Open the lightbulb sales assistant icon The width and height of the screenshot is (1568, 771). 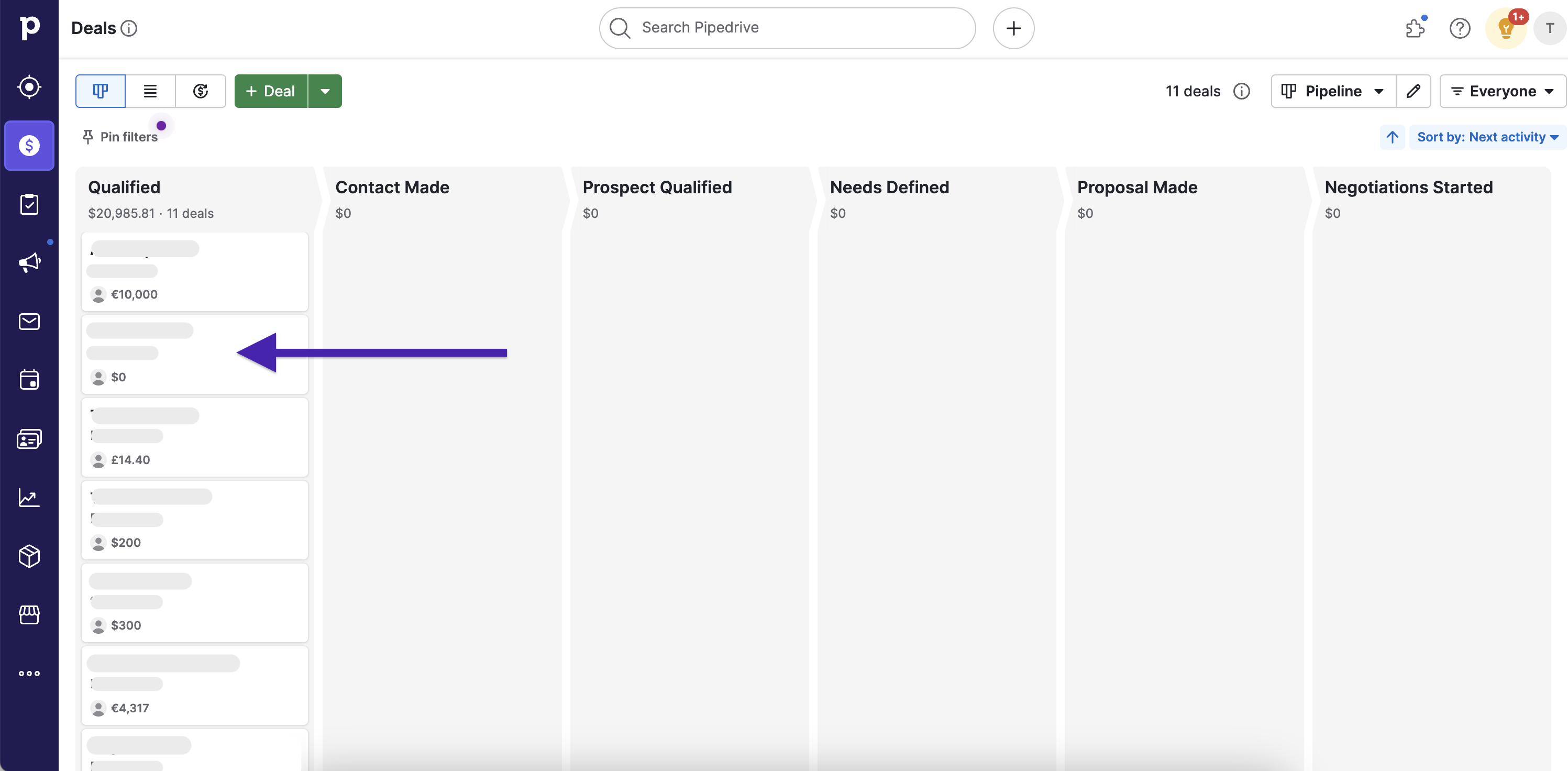[x=1506, y=28]
